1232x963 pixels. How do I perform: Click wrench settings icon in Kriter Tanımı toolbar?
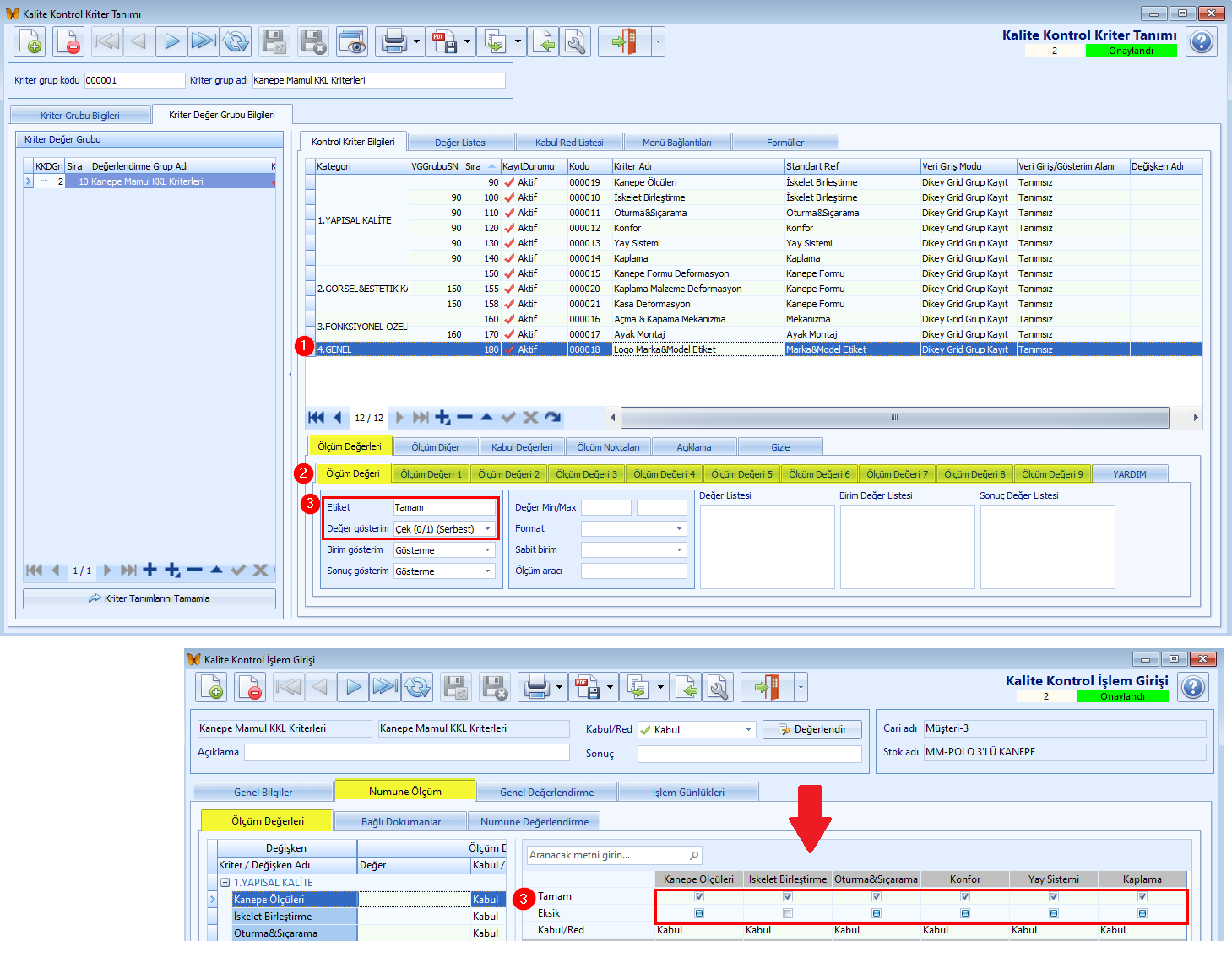[575, 41]
